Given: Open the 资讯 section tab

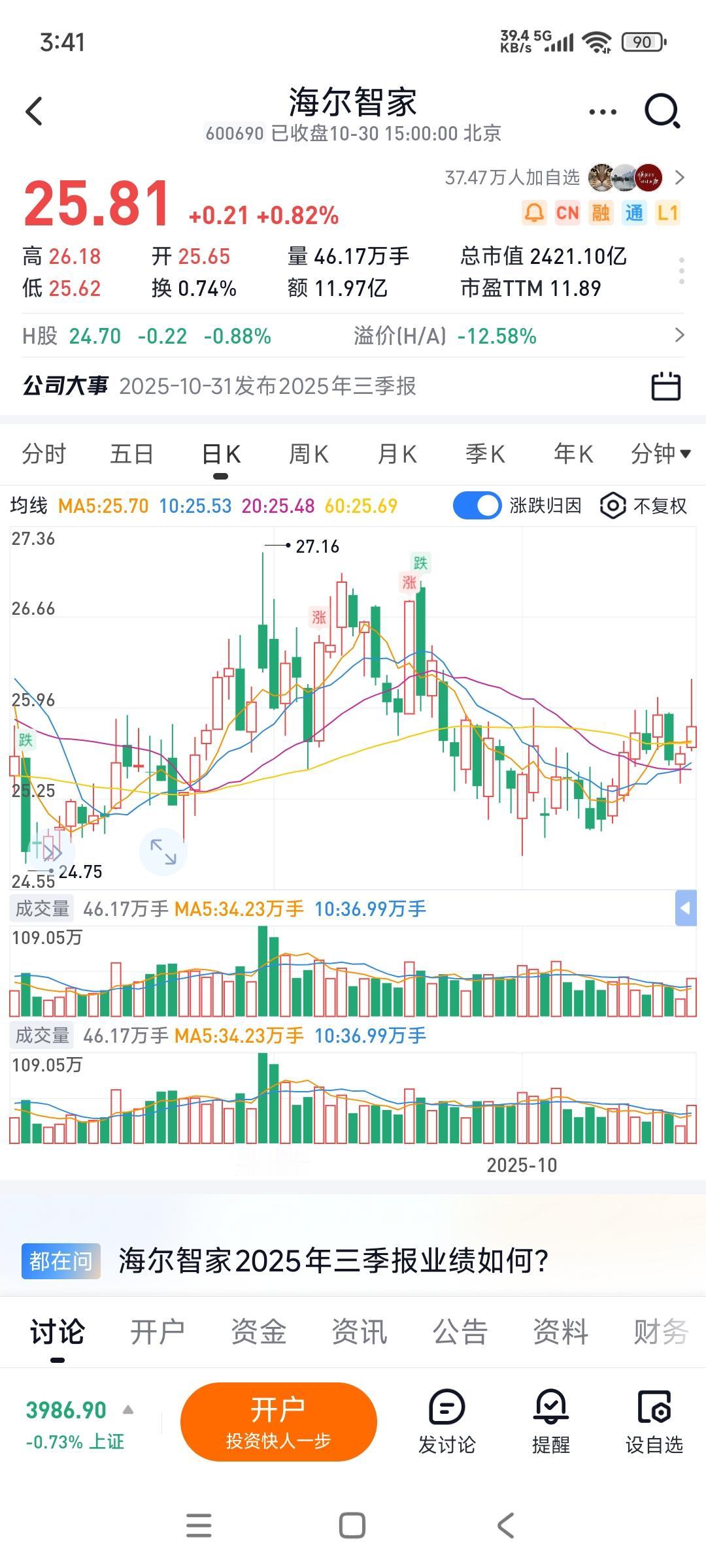Looking at the screenshot, I should pyautogui.click(x=360, y=1331).
